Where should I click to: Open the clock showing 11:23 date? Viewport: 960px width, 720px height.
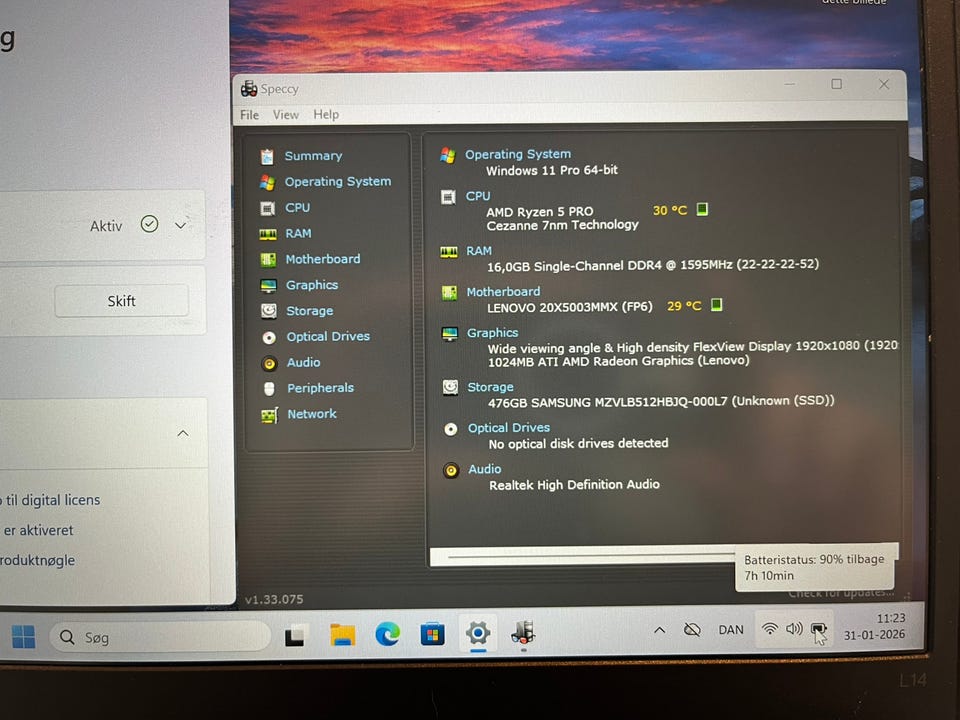[874, 626]
